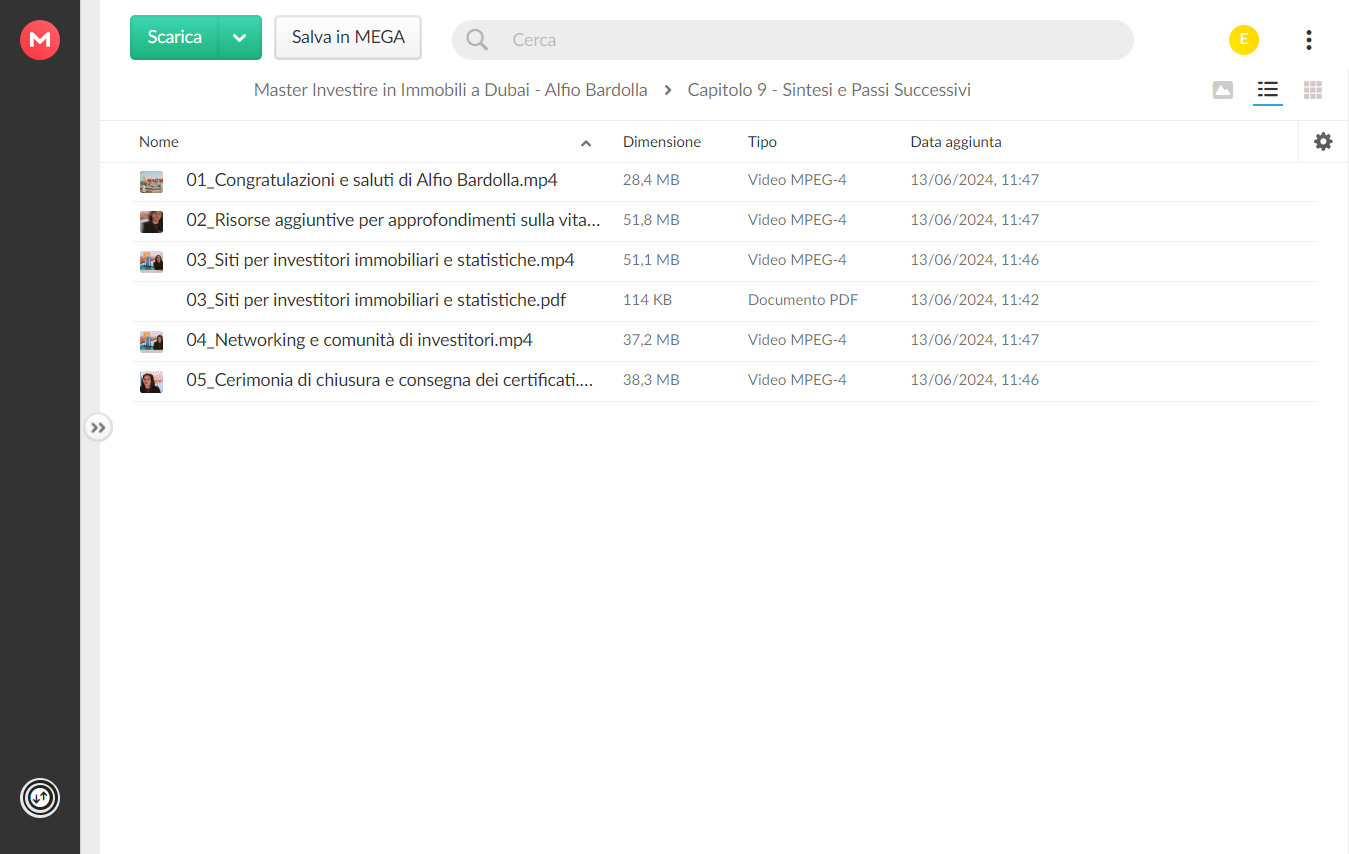
Task: Toggle Nome column sort arrow
Action: point(586,143)
